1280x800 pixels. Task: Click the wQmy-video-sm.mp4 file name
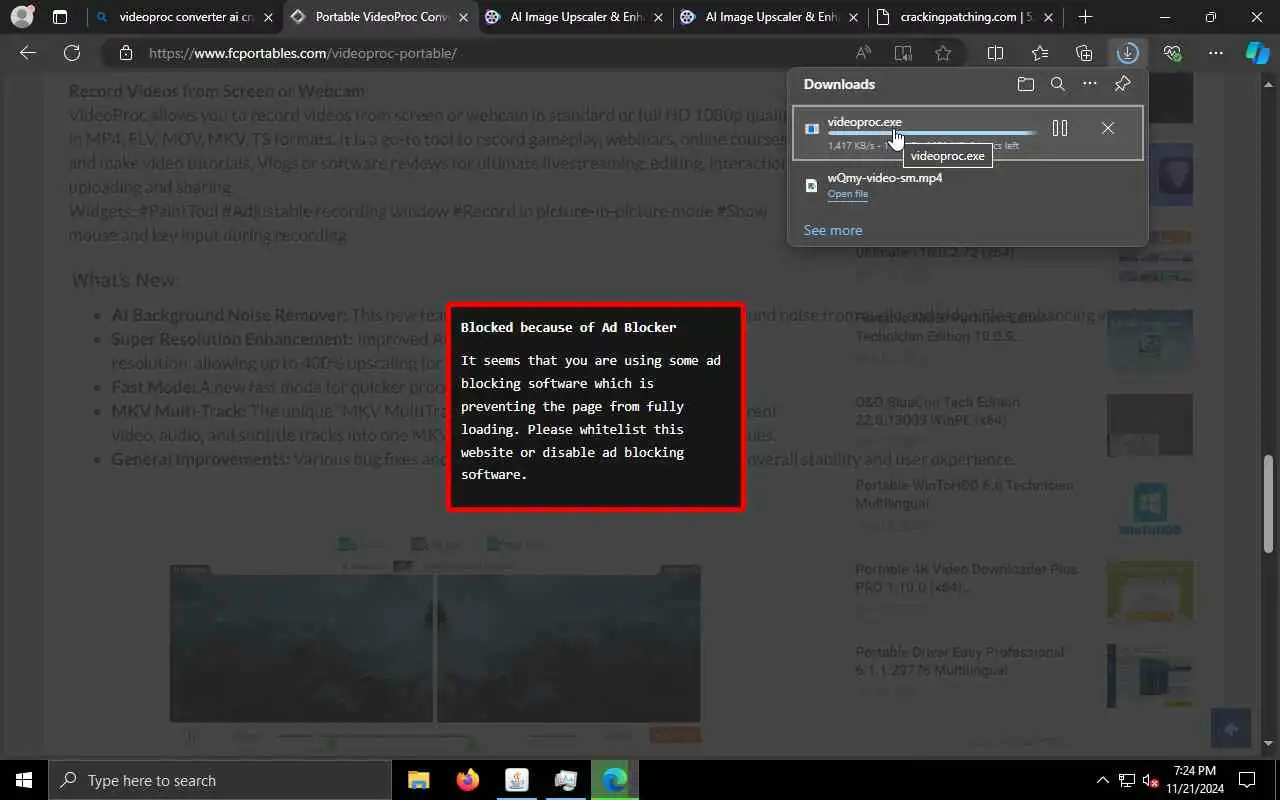coord(884,178)
